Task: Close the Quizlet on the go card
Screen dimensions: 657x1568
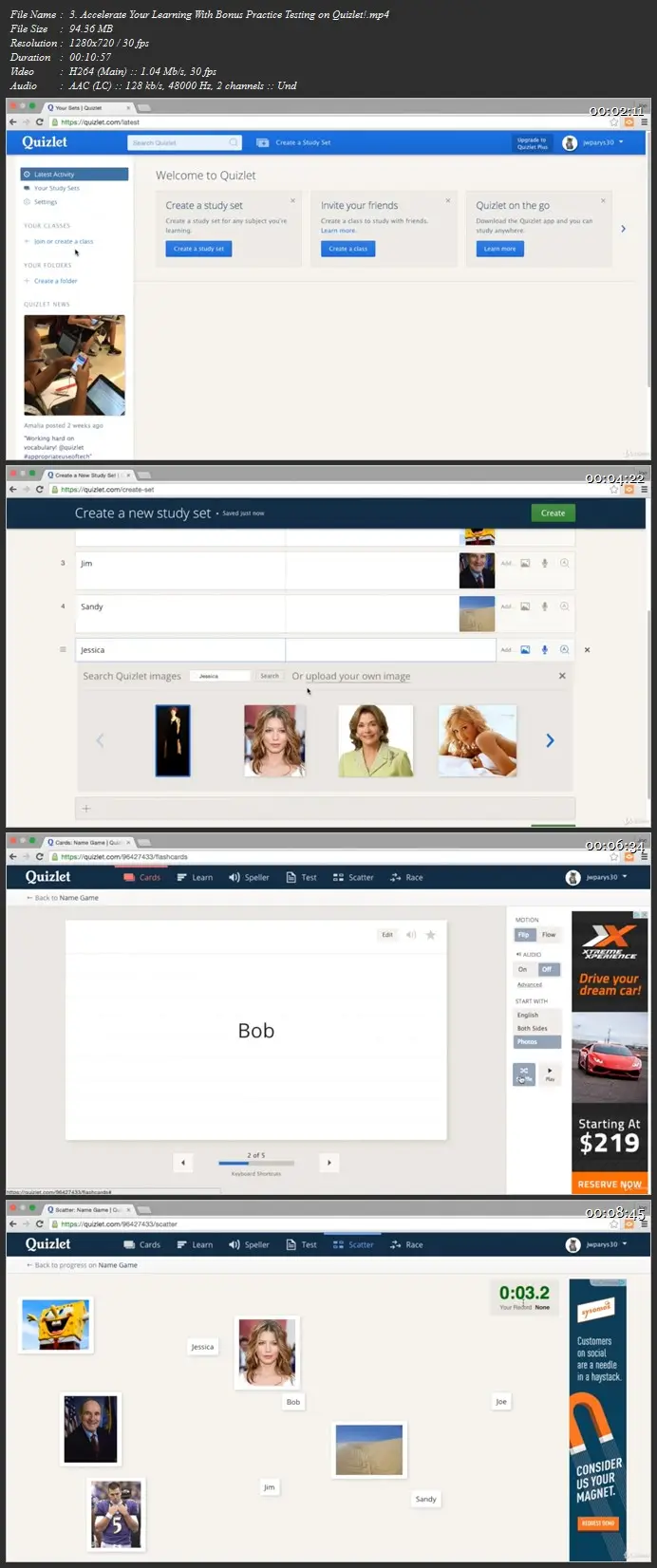Action: 603,200
